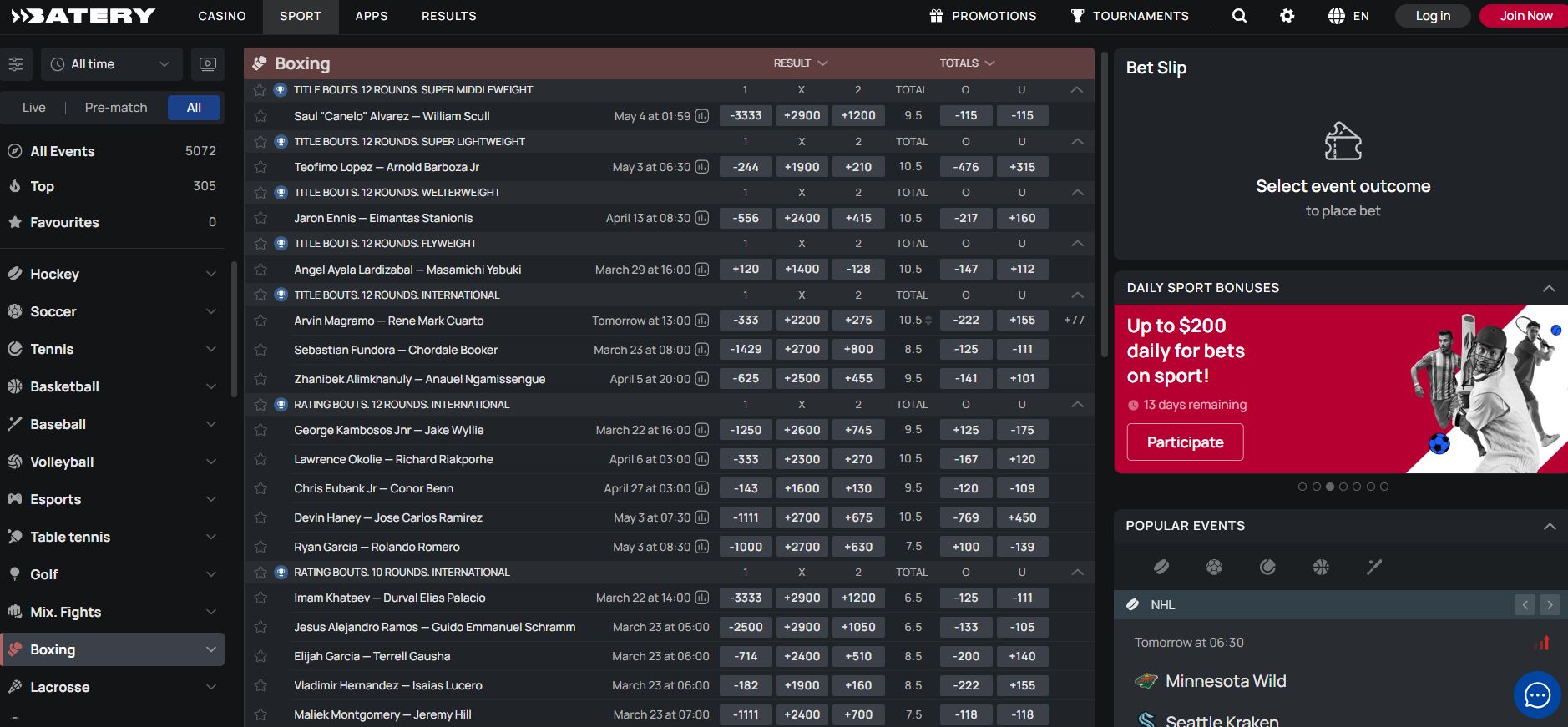
Task: Click the Participate bonus button
Action: (1185, 442)
